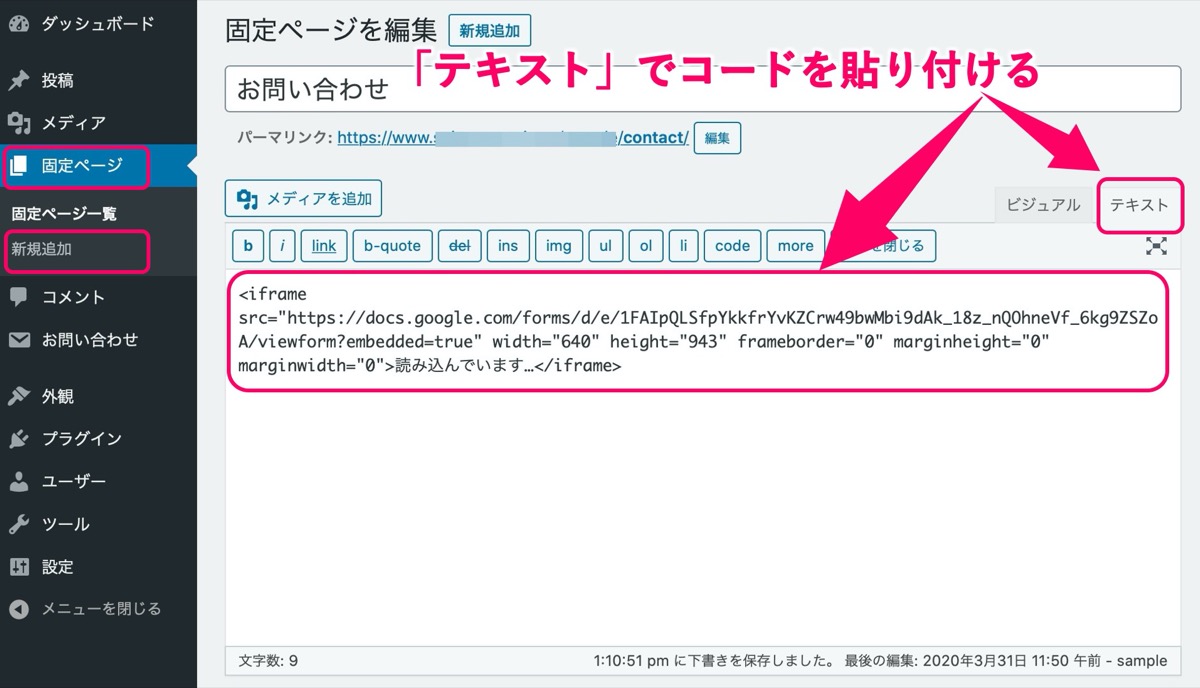1200x688 pixels.
Task: Click the 外観 appearance brush icon
Action: [19, 396]
